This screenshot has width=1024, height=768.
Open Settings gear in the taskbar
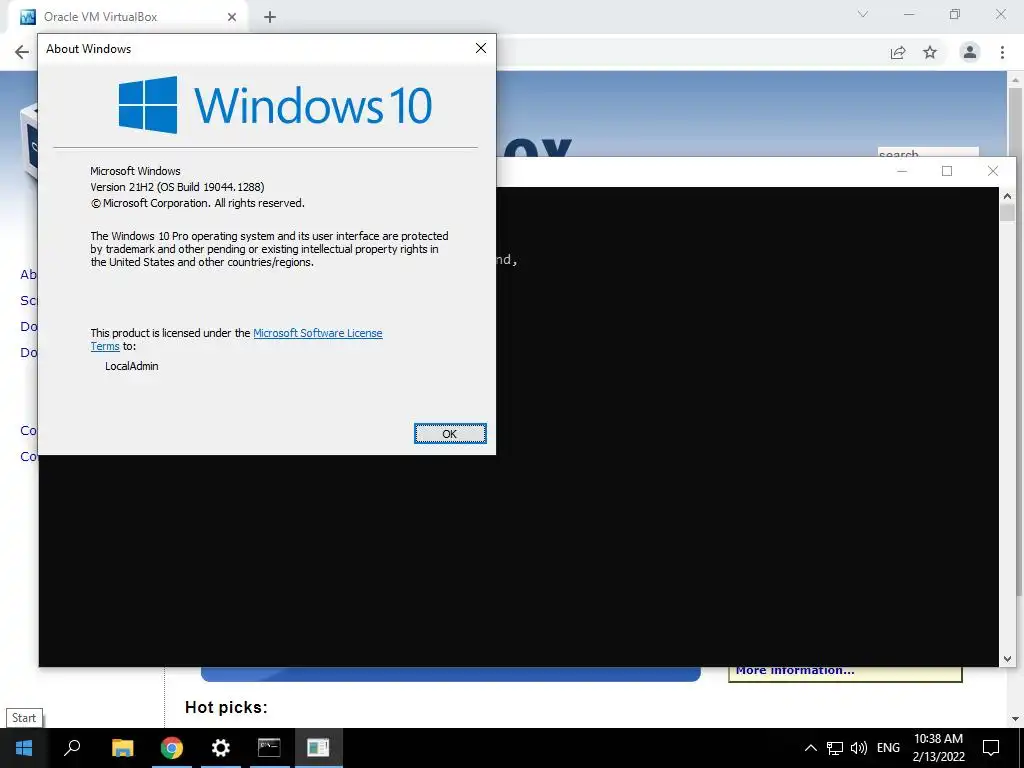221,748
